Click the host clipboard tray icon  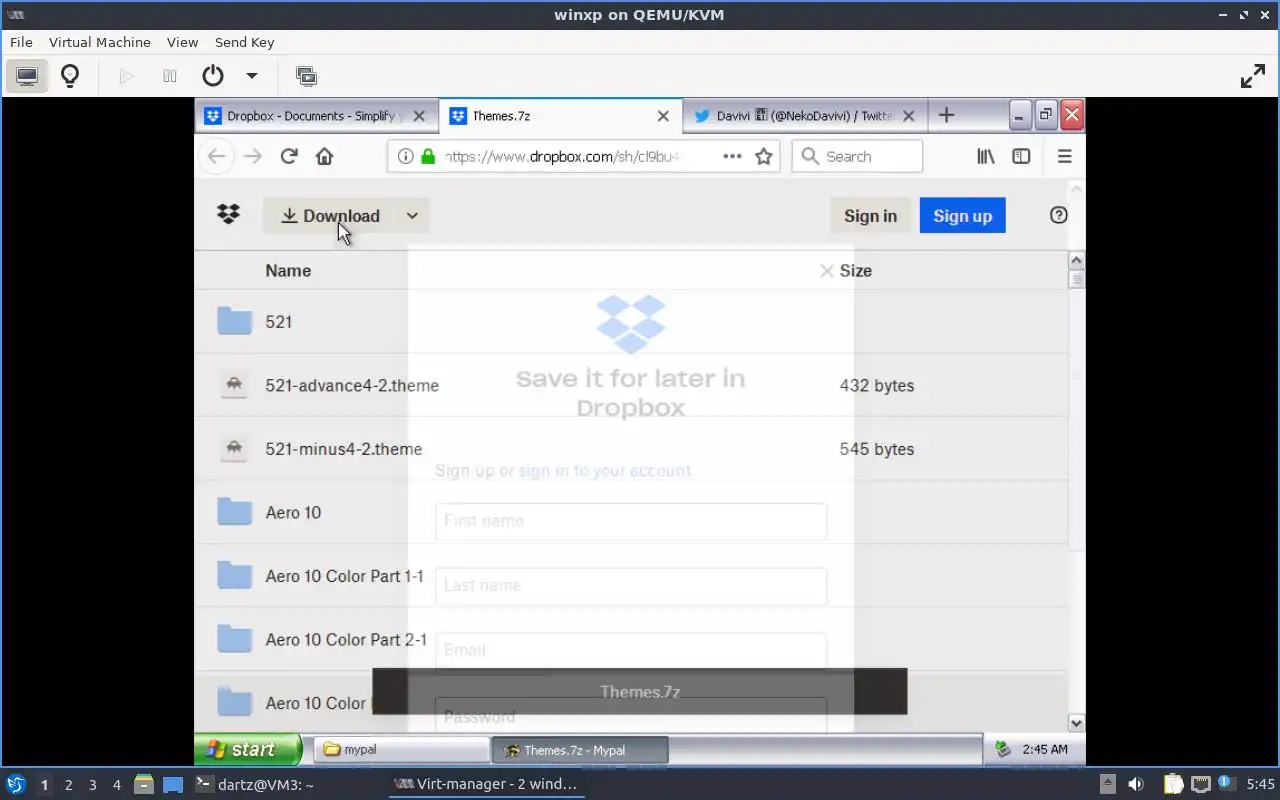point(1172,784)
